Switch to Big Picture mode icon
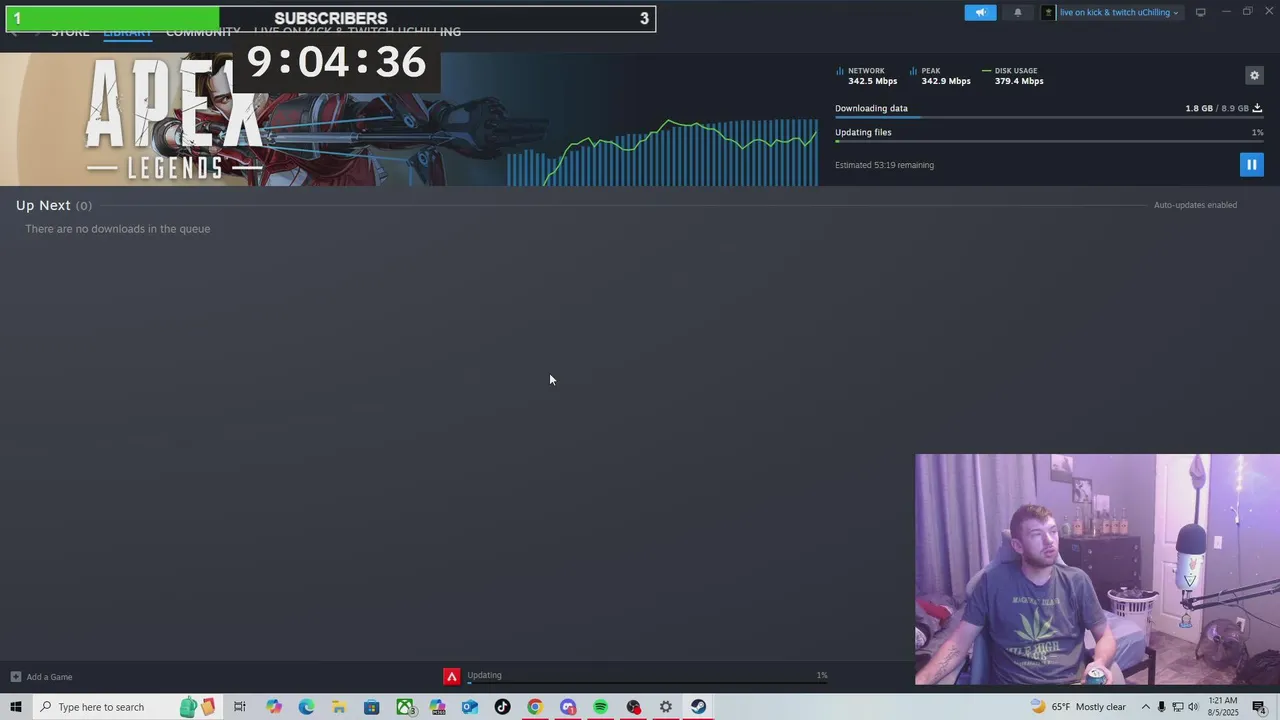The height and width of the screenshot is (720, 1280). (x=1200, y=12)
